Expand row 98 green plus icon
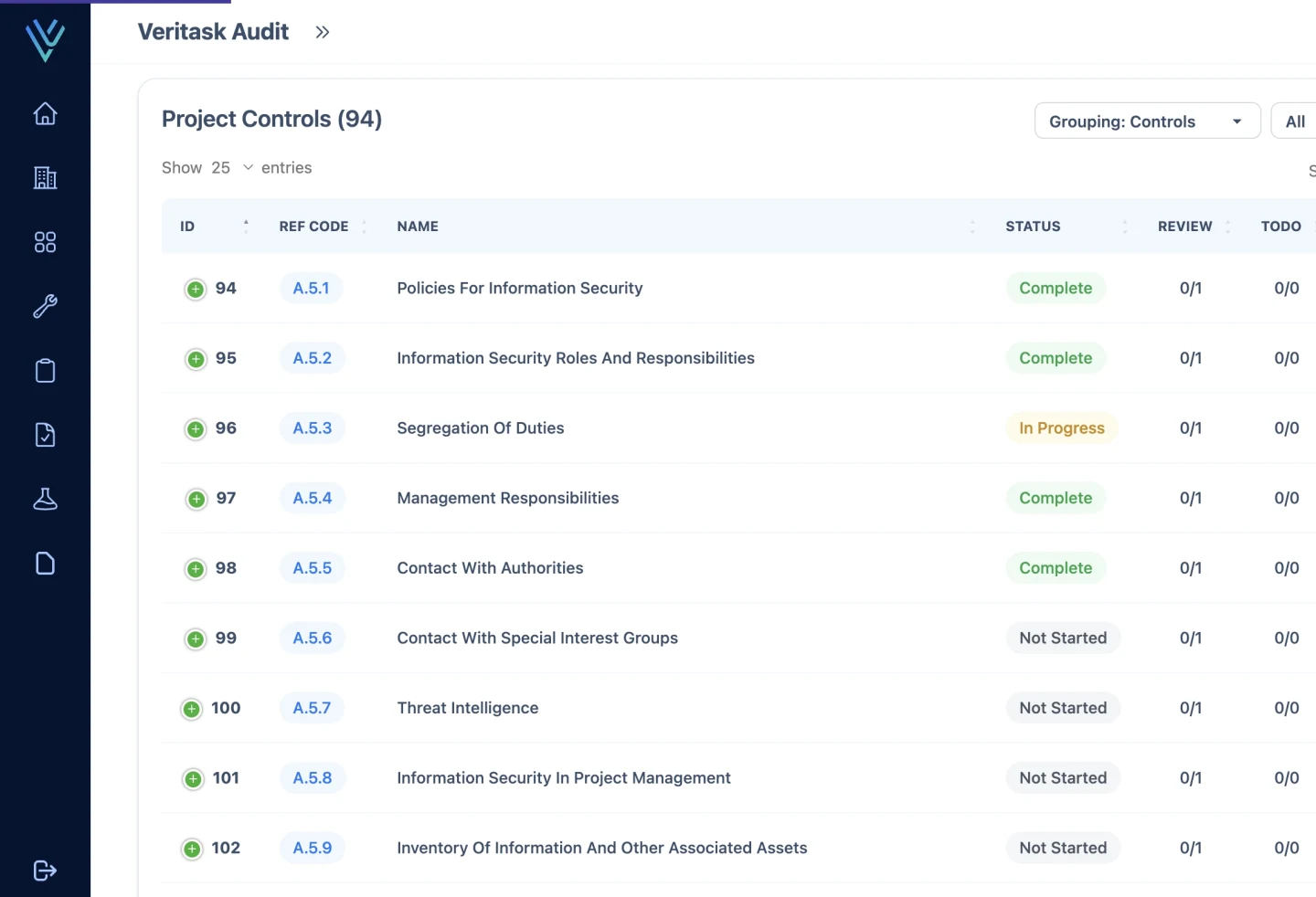1316x897 pixels. click(196, 569)
